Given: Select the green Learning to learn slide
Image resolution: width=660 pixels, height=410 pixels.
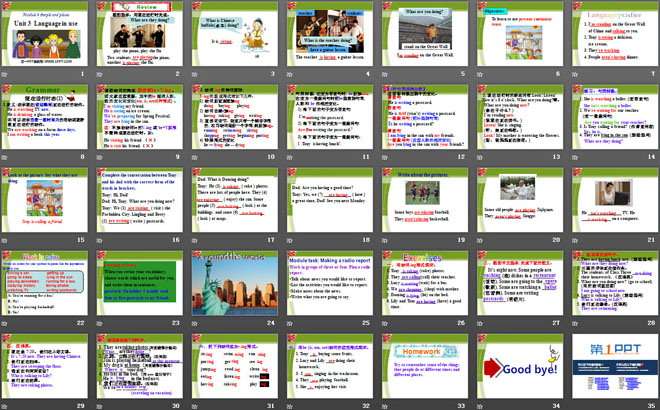Looking at the screenshot, I should 140,282.
